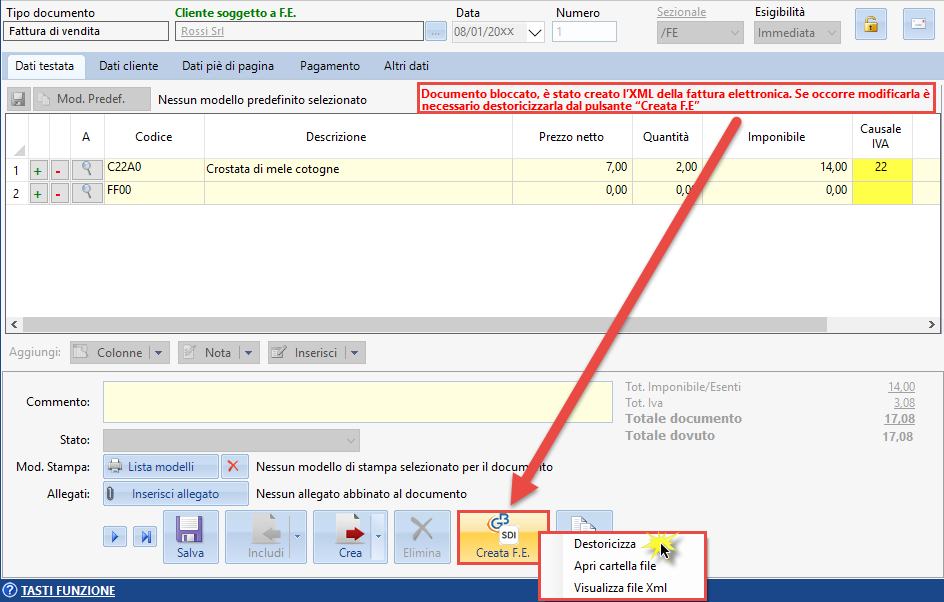Open the Esigibilità Immediata dropdown

coord(831,33)
